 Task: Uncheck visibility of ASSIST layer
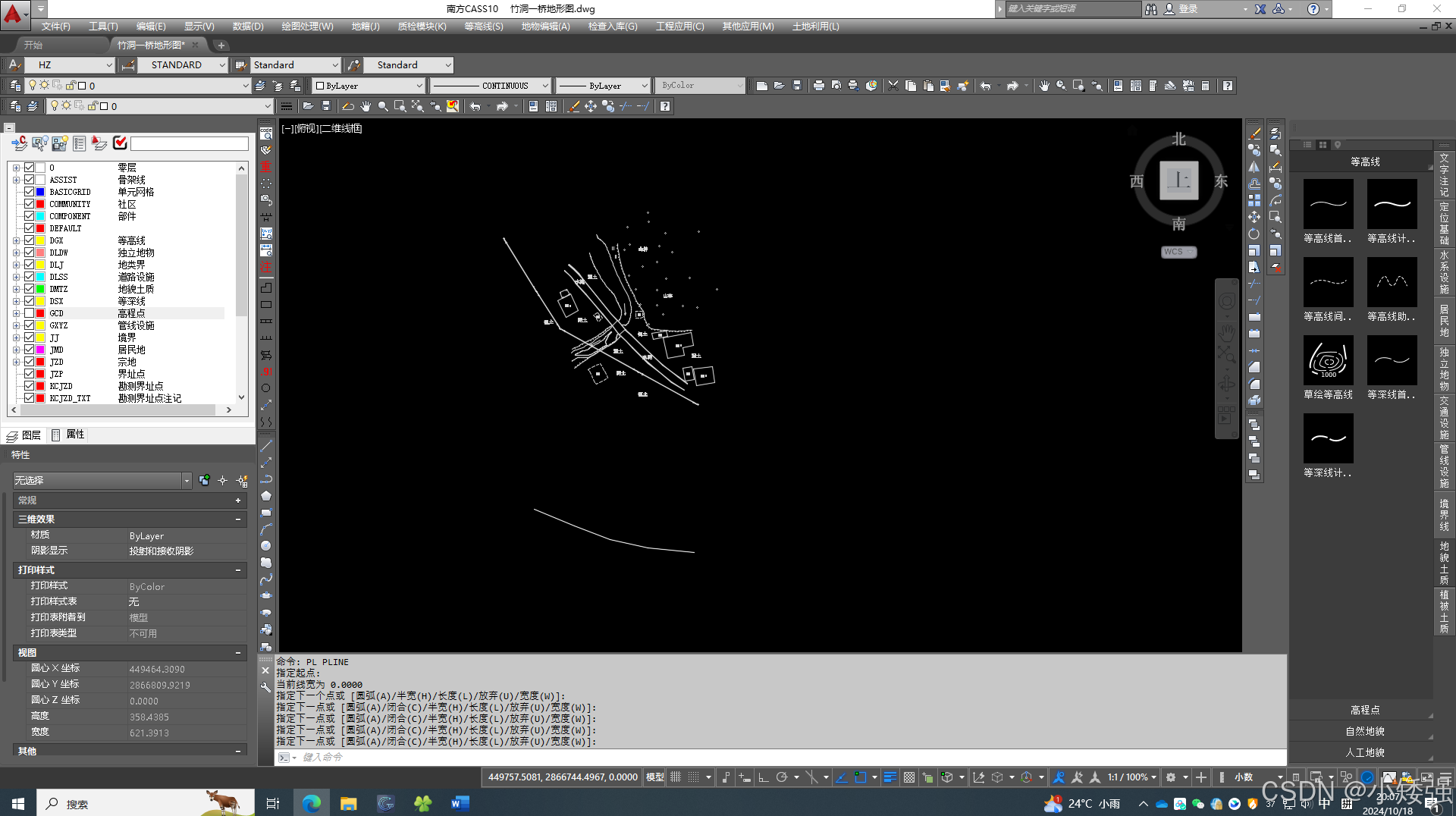click(30, 180)
